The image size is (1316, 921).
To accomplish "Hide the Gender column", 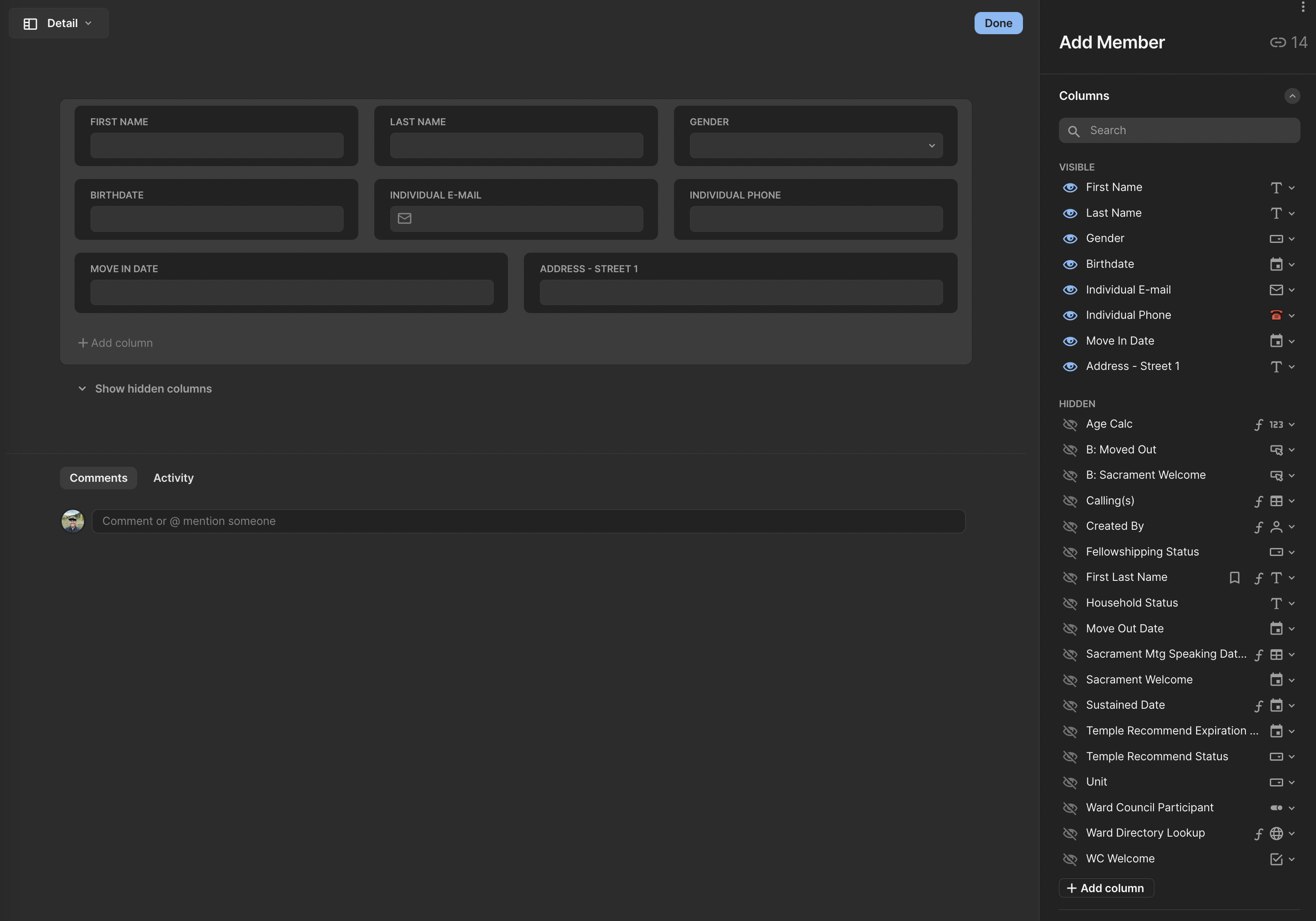I will (x=1070, y=238).
